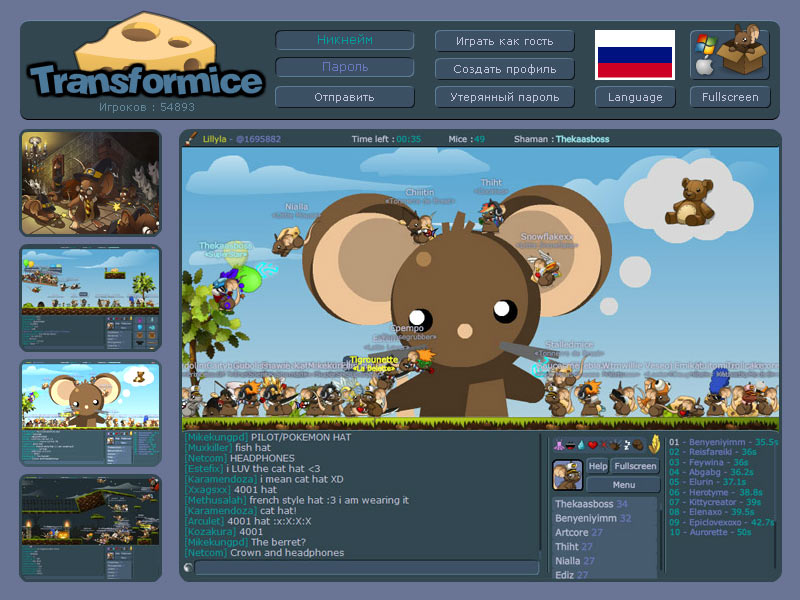Click the laughing mouth emote icon
The image size is (800, 600).
pos(570,446)
